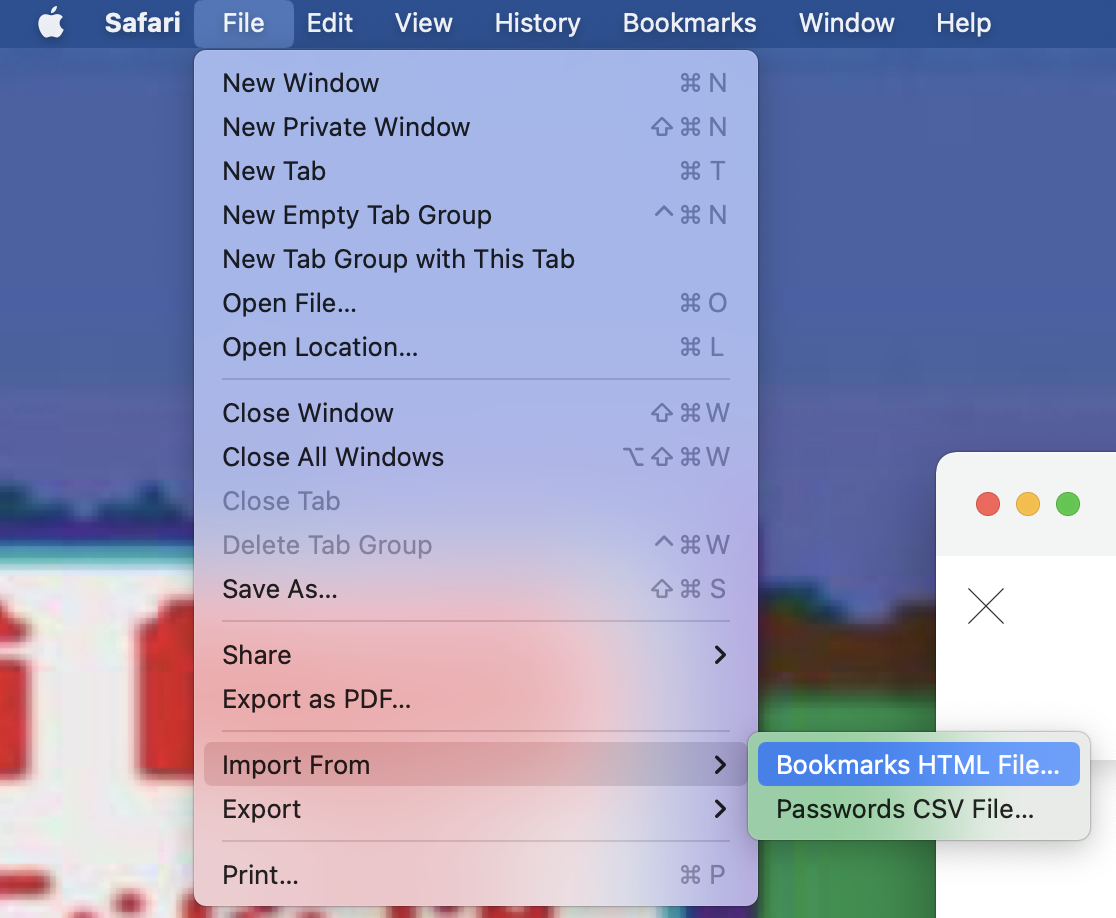
Task: Close the open File menu
Action: [243, 23]
